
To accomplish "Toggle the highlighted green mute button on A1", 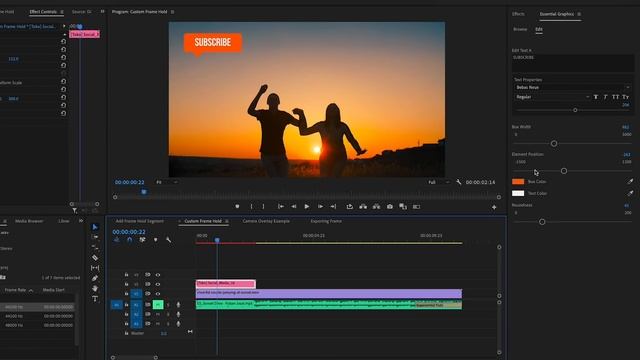I will point(158,304).
